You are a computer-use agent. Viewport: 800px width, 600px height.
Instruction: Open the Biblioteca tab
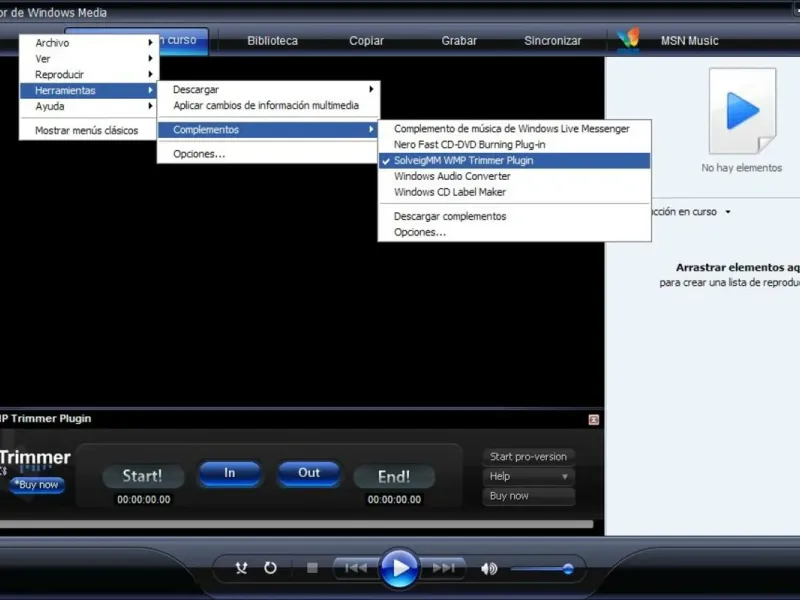pyautogui.click(x=272, y=41)
